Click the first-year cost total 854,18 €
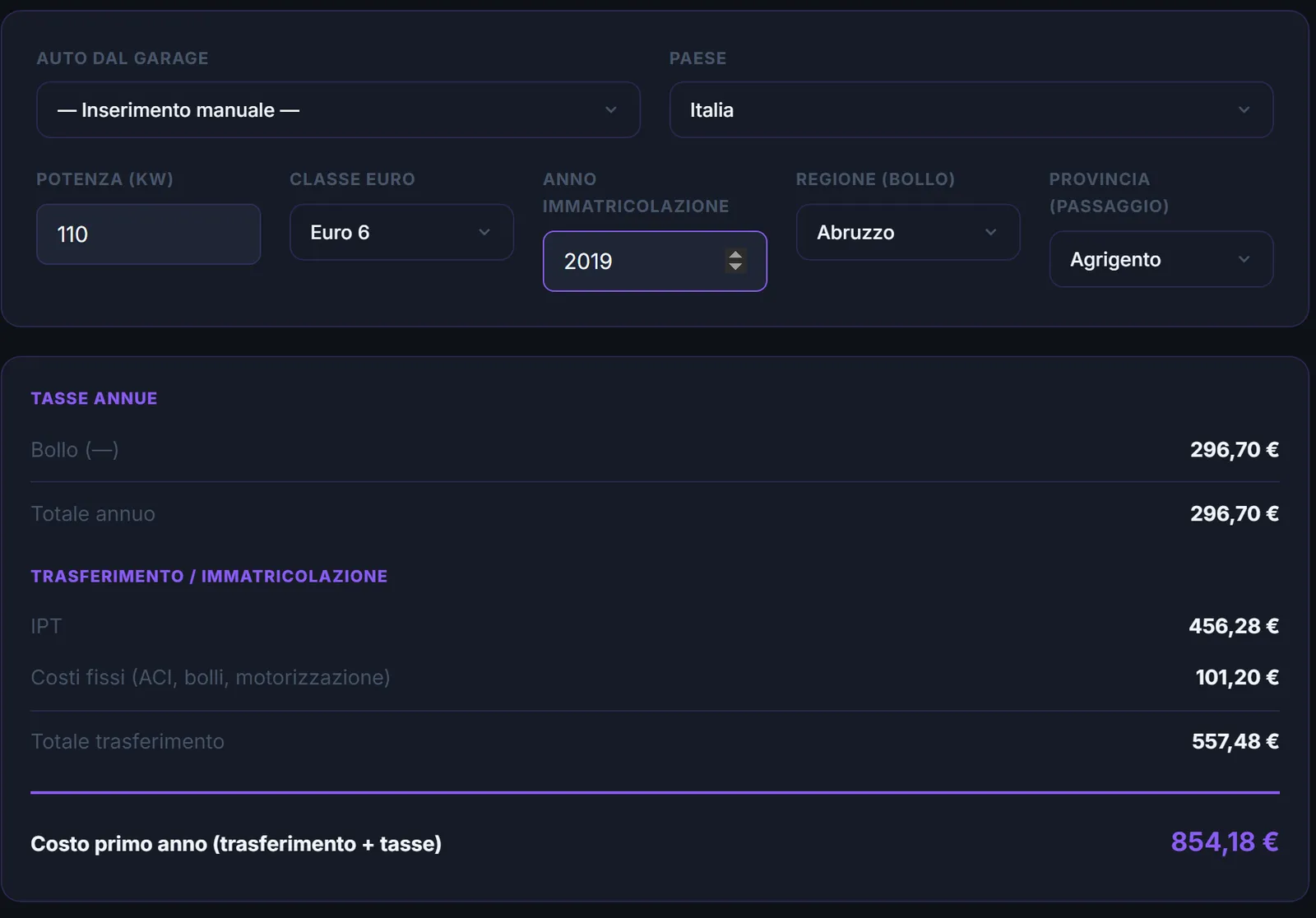This screenshot has width=1316, height=918. point(1225,842)
